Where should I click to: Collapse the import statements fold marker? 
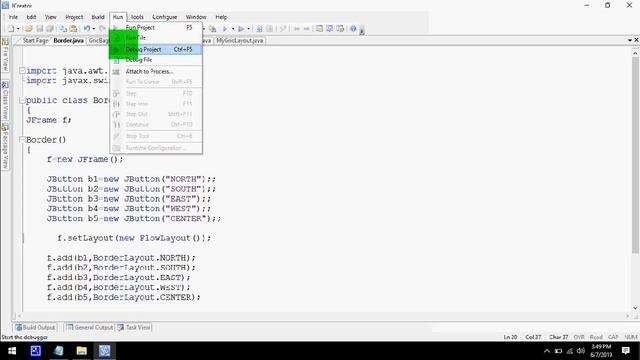click(22, 71)
